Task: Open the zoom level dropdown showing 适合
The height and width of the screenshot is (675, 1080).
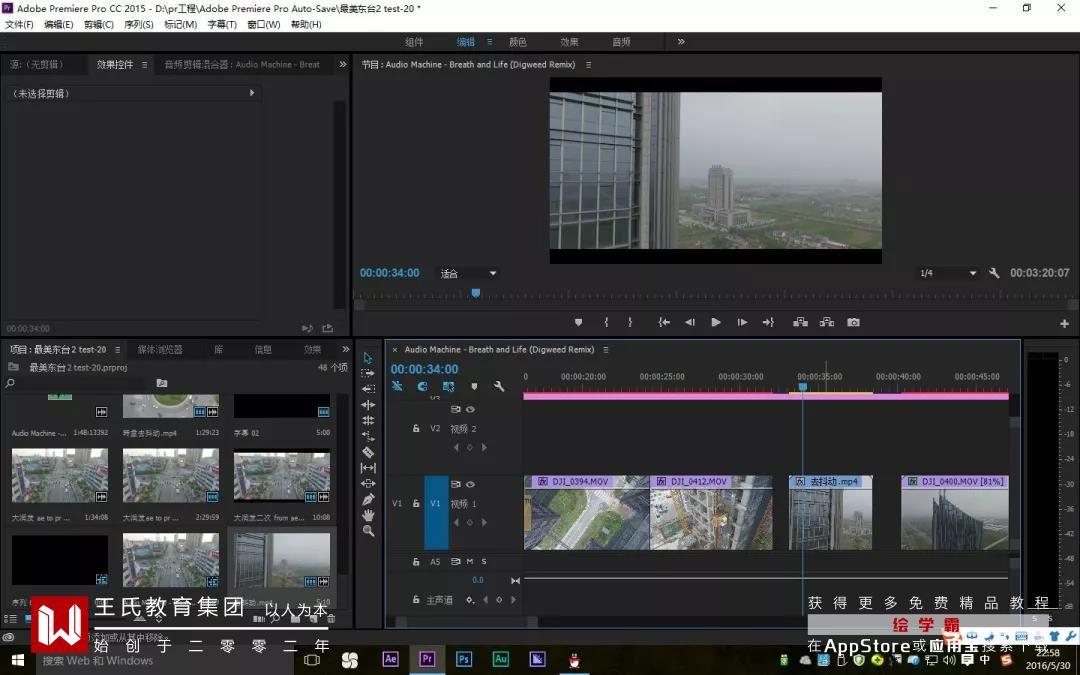Action: coord(469,273)
